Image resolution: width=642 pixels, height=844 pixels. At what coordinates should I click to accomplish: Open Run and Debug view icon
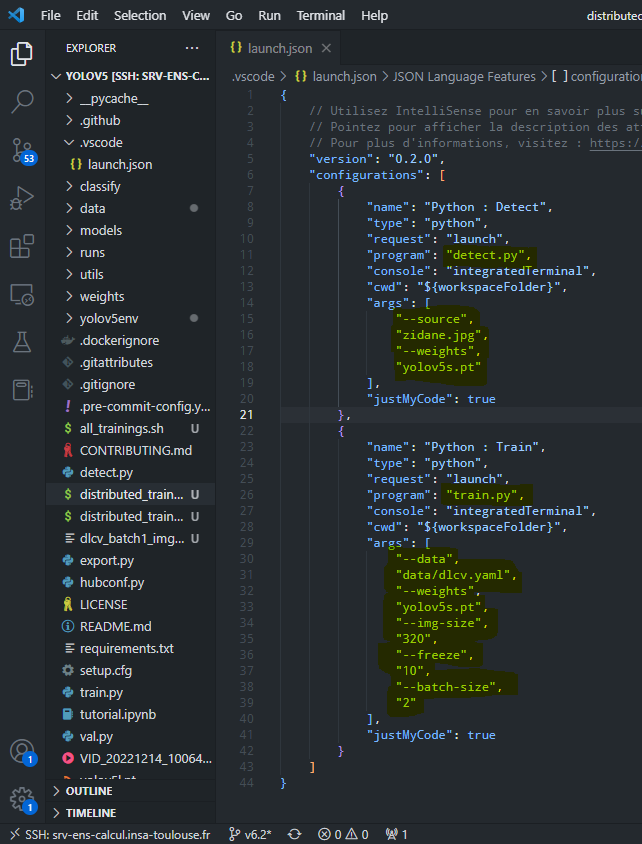22,198
